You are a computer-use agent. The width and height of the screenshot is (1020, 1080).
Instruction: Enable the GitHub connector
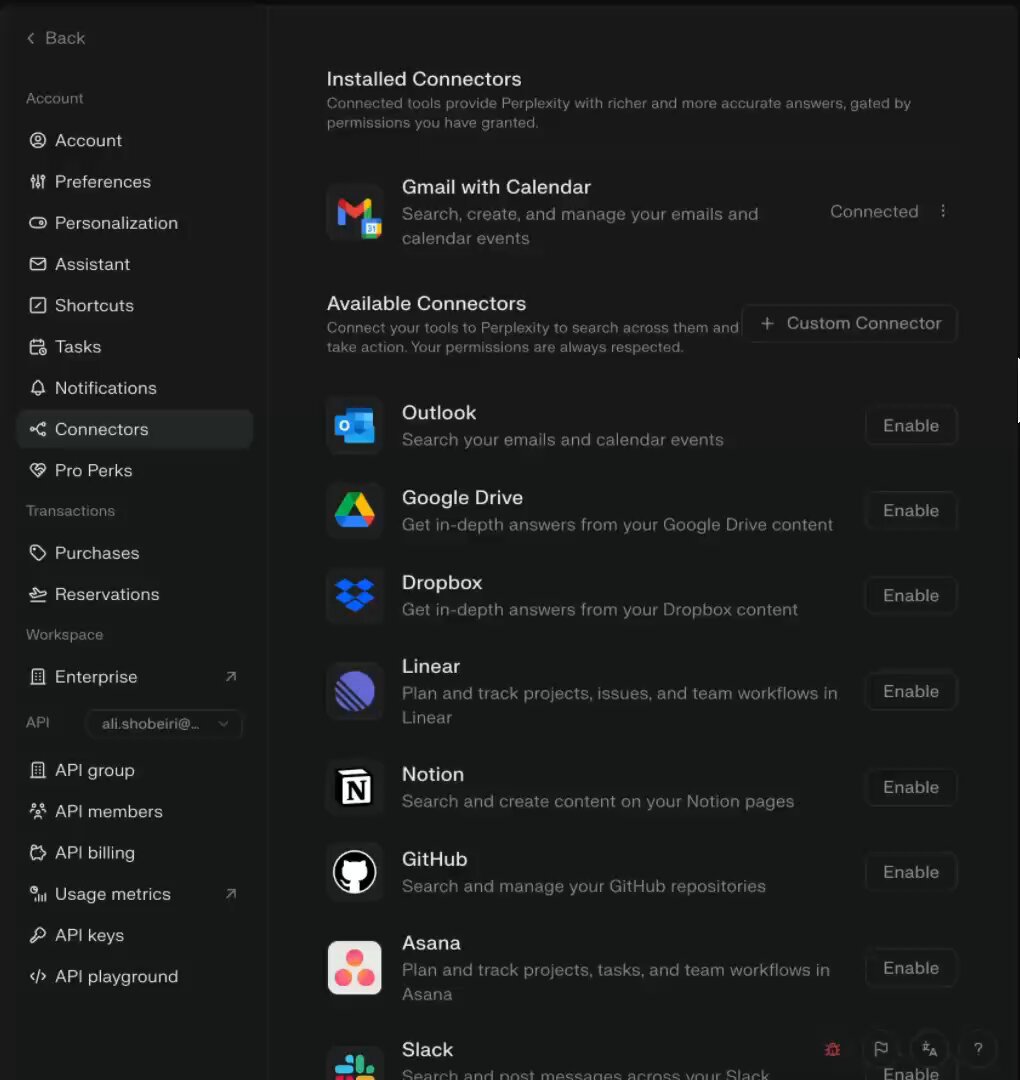coord(910,872)
